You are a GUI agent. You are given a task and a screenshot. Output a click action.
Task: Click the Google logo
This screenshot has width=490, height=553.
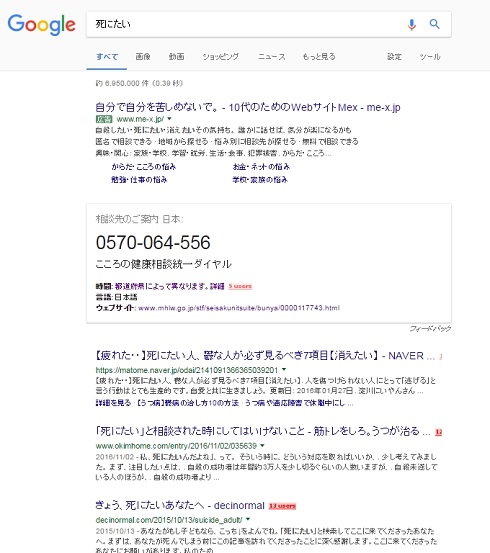[x=41, y=24]
